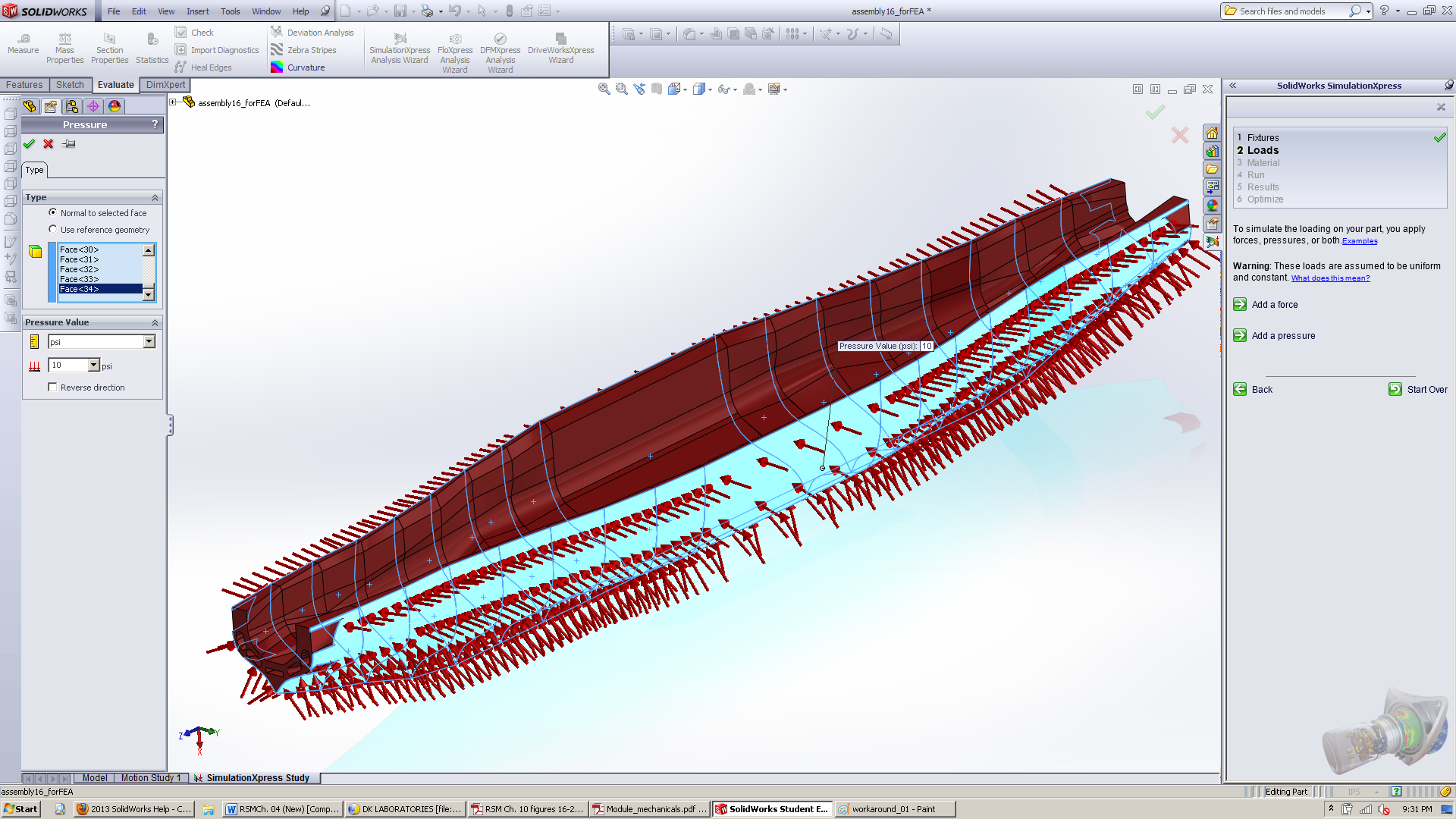This screenshot has width=1456, height=819.
Task: Expand assembly16_forFEA tree node
Action: [x=173, y=102]
